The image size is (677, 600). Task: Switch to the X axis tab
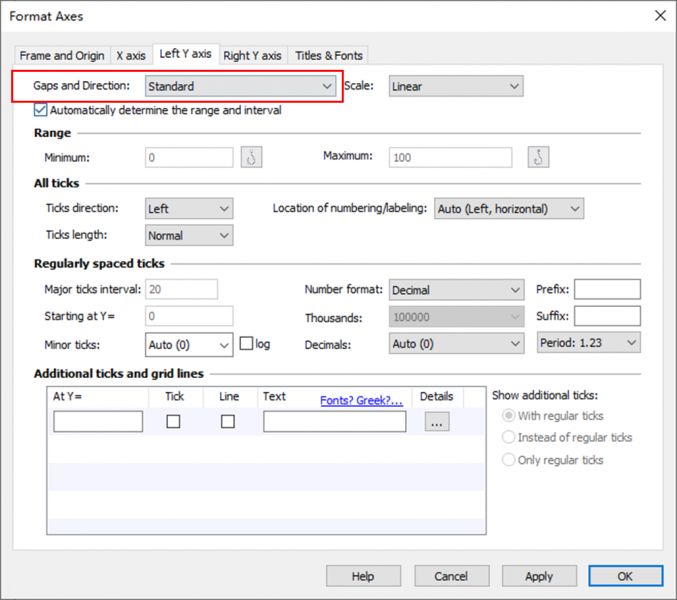[130, 55]
